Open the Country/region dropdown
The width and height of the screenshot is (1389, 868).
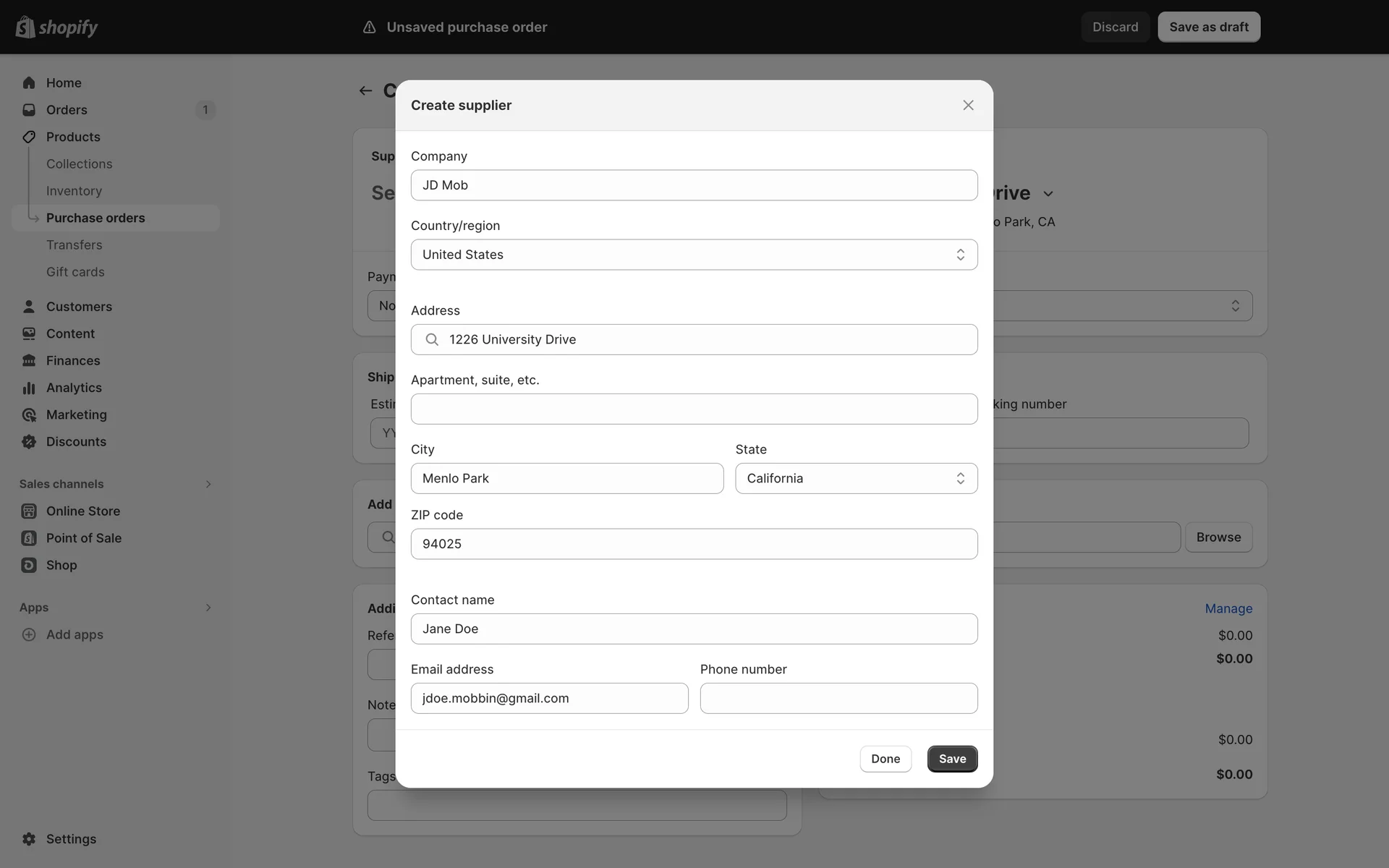(694, 255)
